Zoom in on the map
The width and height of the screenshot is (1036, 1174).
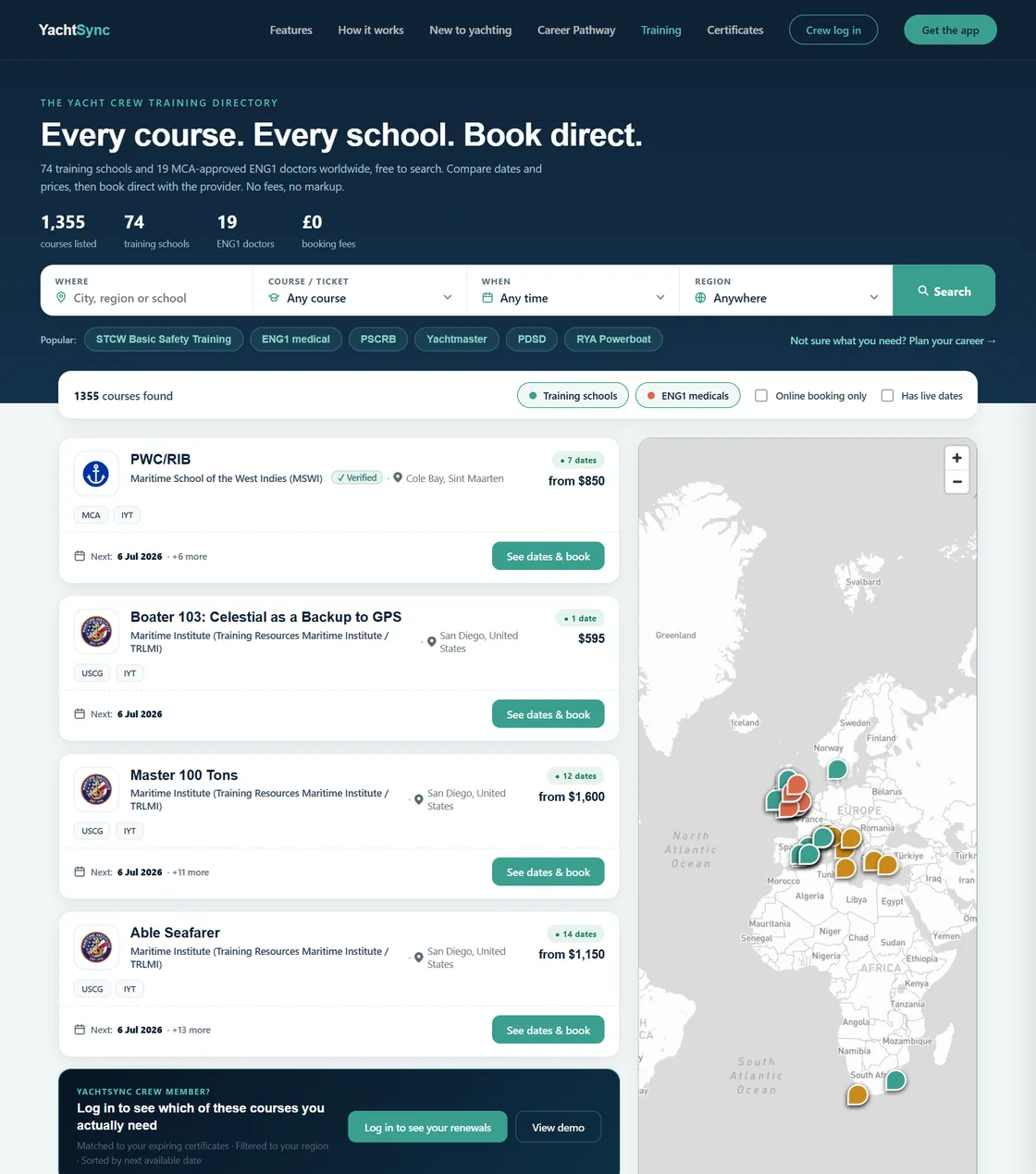click(x=957, y=458)
